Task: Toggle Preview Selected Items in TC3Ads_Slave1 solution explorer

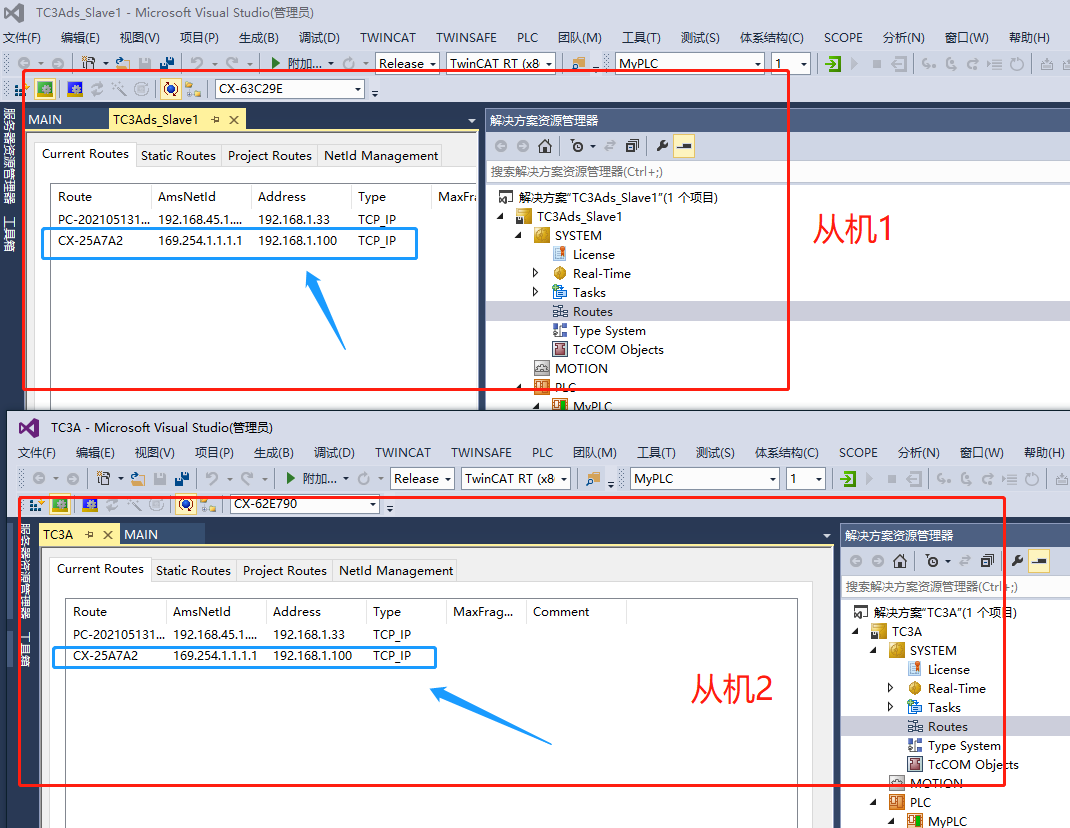Action: [x=684, y=146]
